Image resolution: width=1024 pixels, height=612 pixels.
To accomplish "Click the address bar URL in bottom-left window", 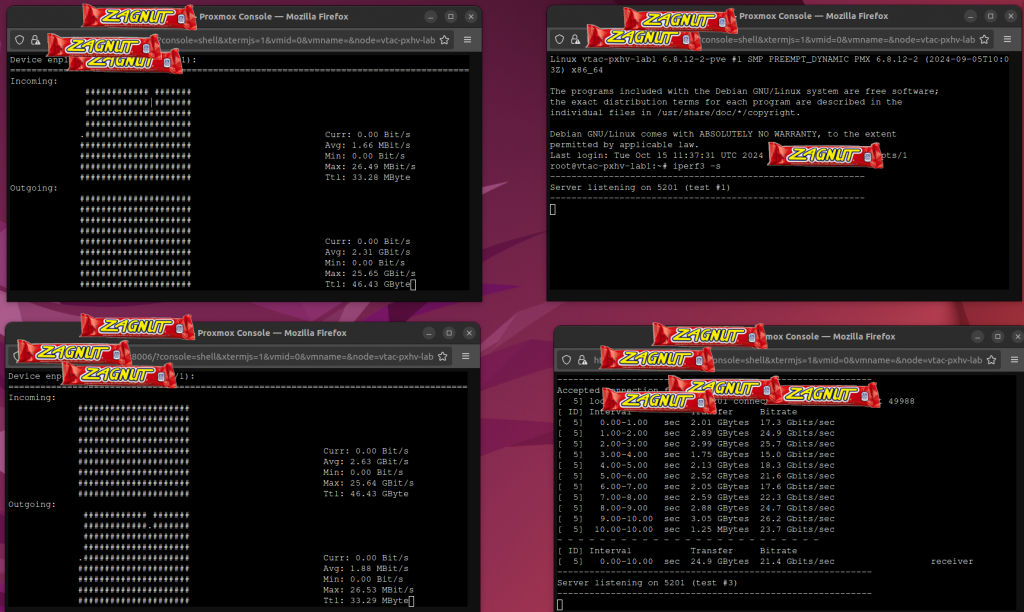I will 282,357.
